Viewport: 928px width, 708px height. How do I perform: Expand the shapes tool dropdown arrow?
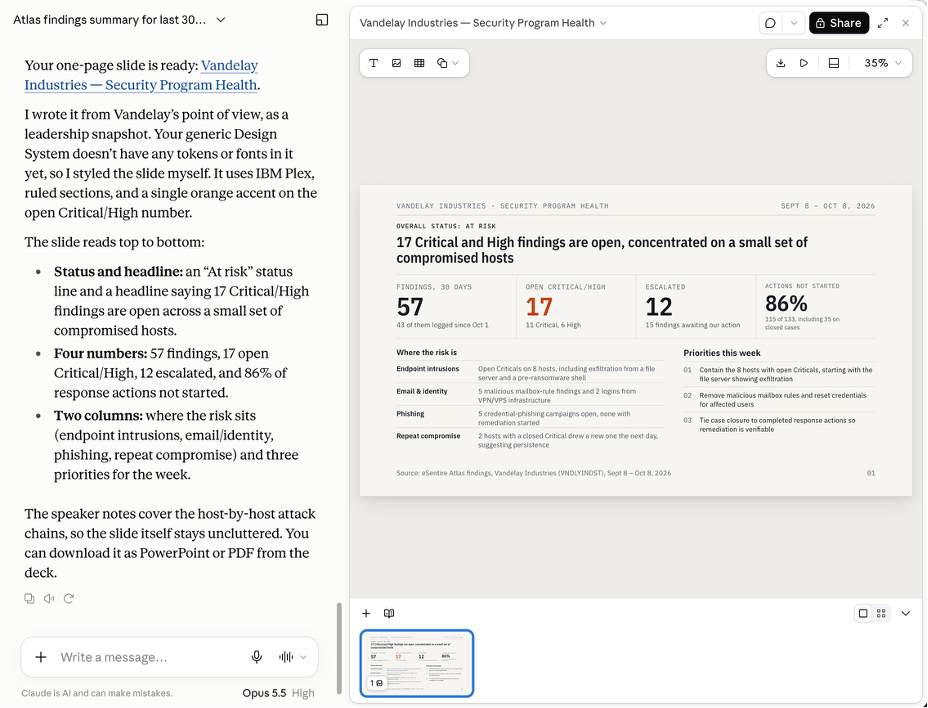pyautogui.click(x=456, y=63)
